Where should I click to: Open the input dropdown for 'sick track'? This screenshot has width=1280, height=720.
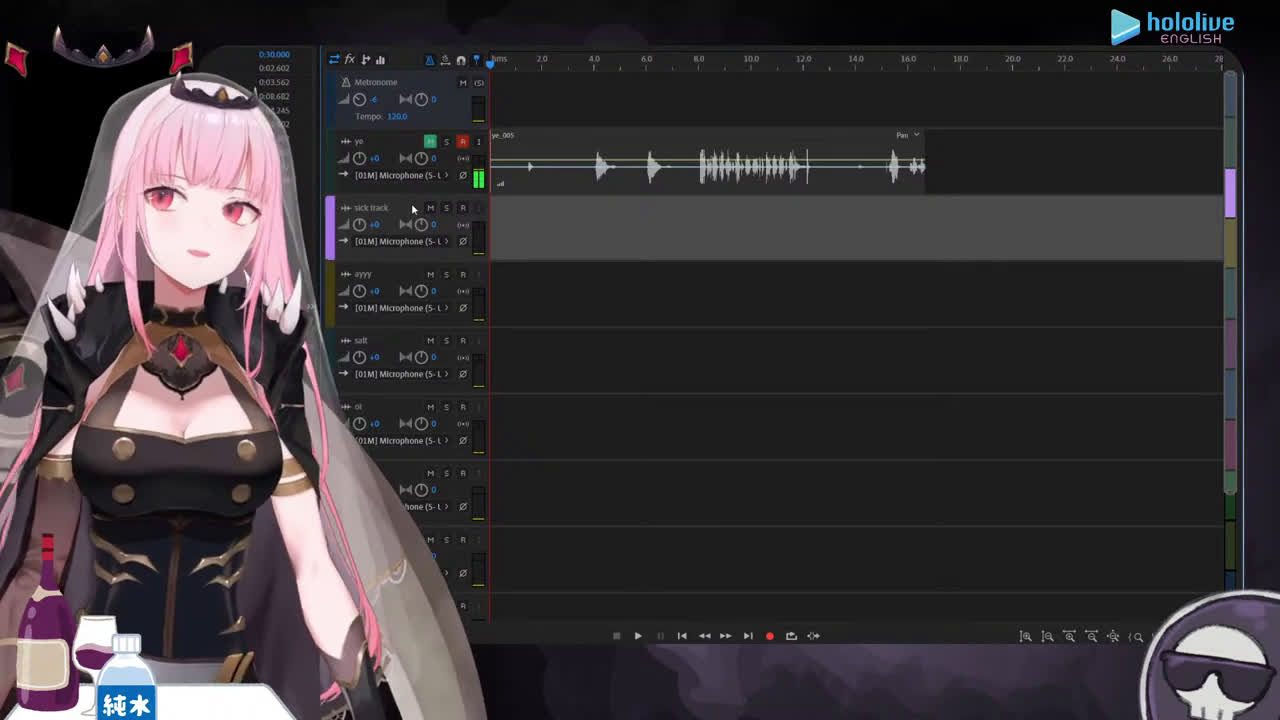click(x=400, y=241)
